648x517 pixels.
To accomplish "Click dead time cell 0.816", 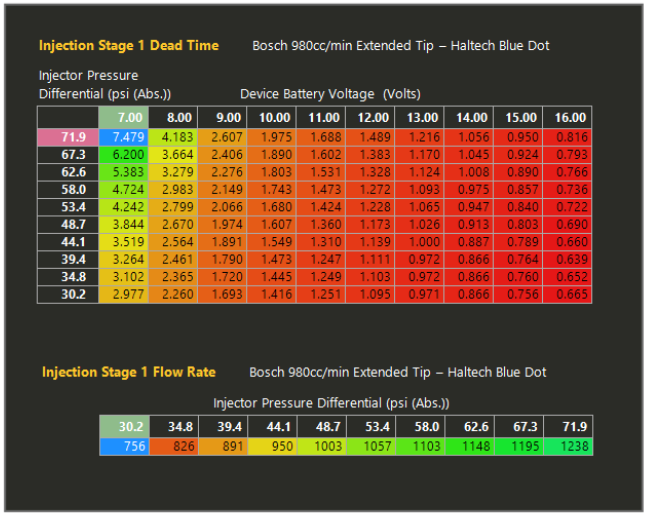I will click(x=567, y=137).
